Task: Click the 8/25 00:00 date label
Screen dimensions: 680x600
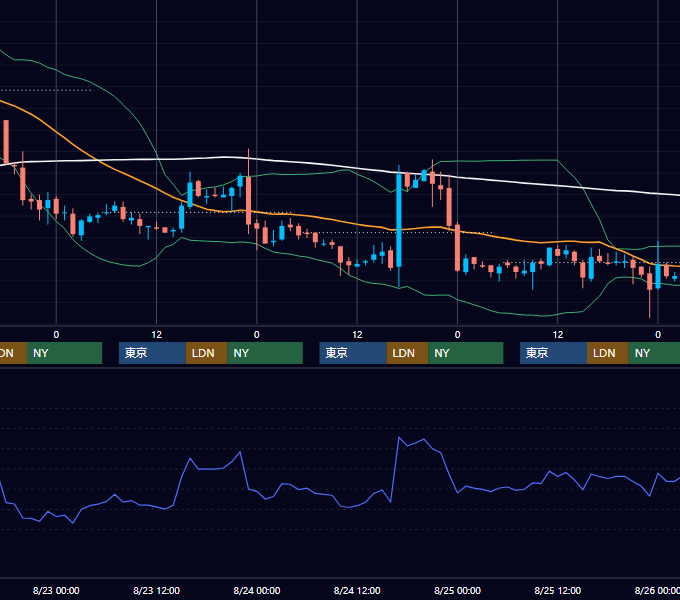Action: tap(457, 590)
